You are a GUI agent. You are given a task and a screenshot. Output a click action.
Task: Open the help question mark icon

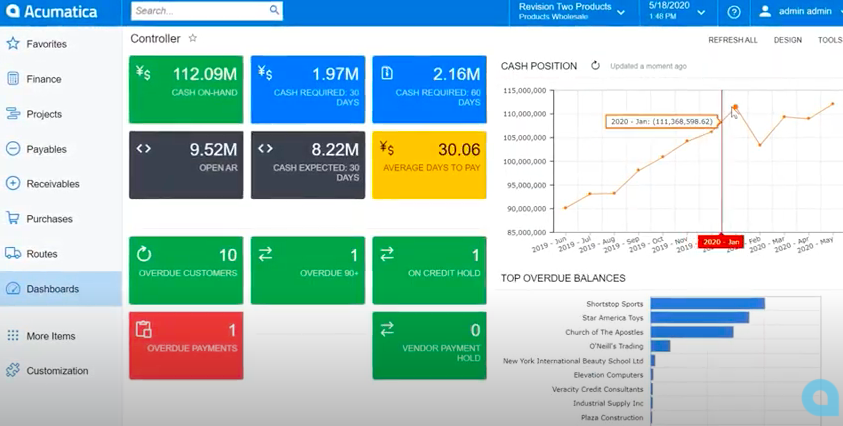734,12
